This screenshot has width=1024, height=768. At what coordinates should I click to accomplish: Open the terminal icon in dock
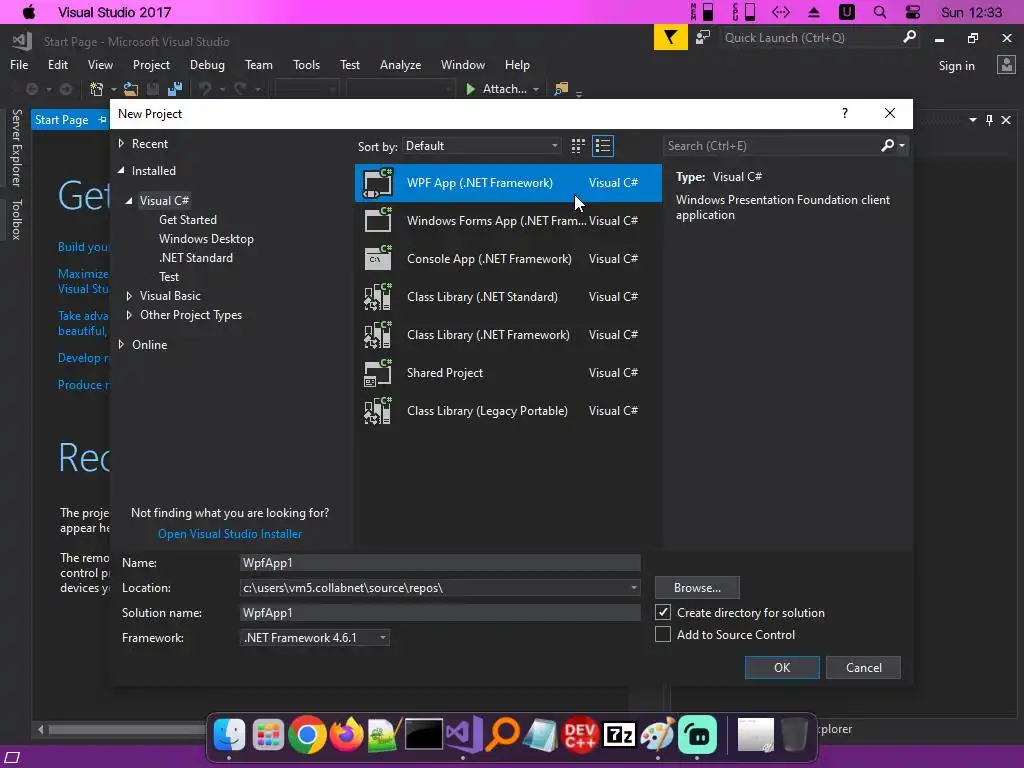tap(424, 735)
